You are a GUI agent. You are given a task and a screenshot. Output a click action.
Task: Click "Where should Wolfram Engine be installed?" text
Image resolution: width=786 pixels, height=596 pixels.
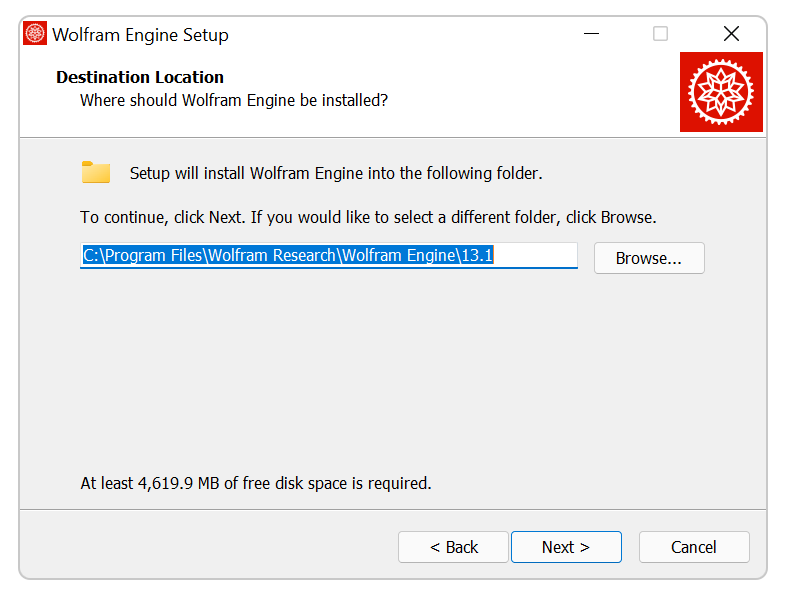[234, 100]
